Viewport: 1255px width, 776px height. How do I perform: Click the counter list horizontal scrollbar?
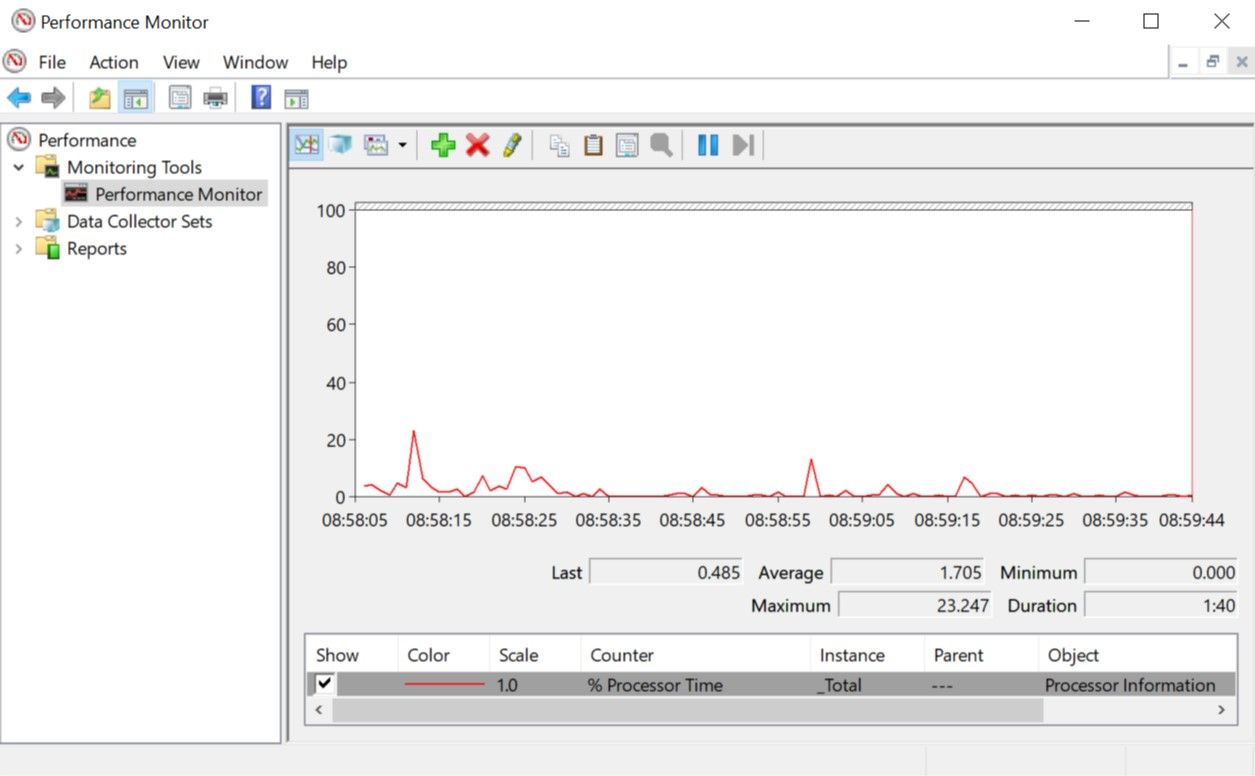[x=680, y=710]
